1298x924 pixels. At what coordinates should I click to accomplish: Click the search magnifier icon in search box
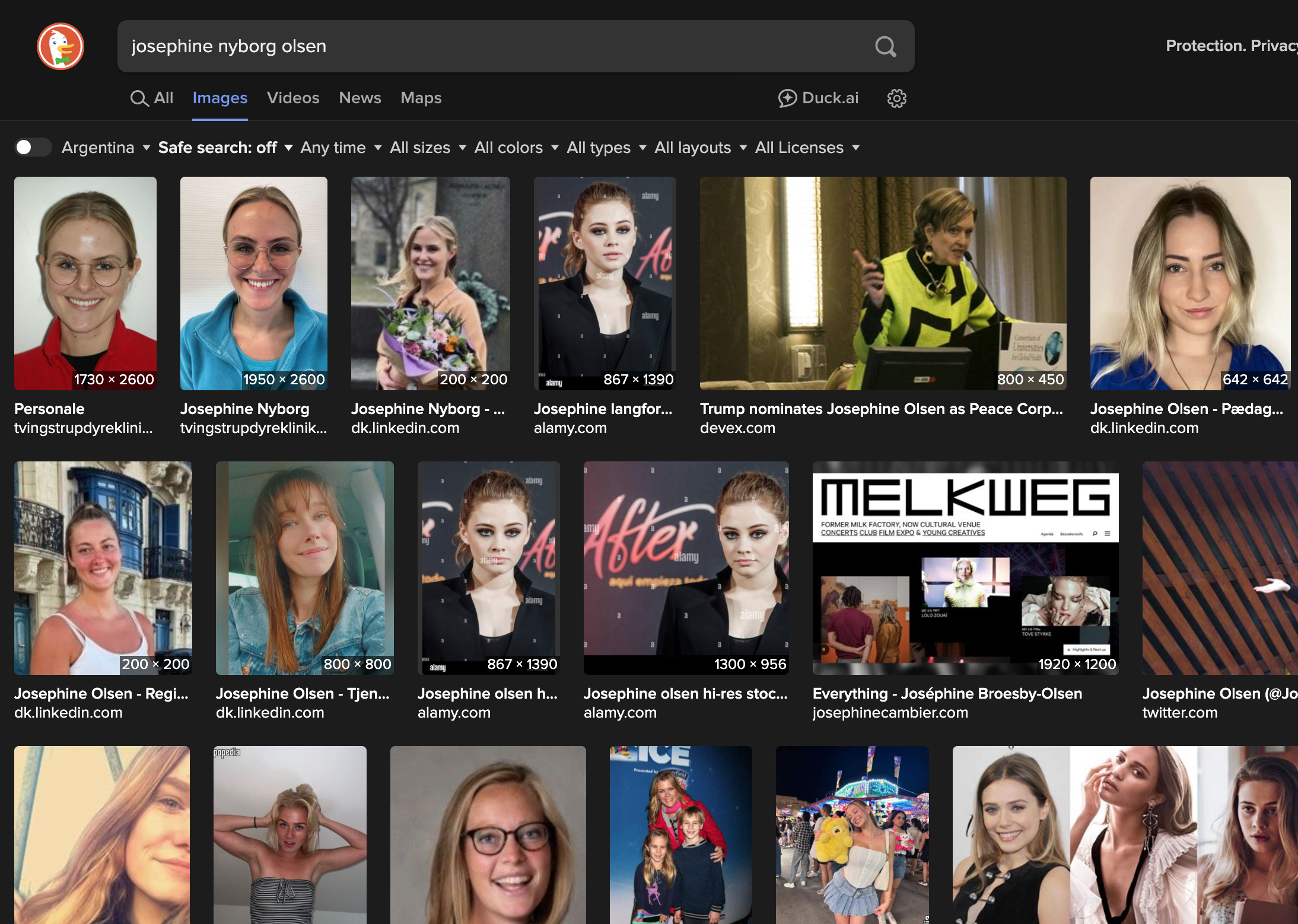(x=885, y=46)
